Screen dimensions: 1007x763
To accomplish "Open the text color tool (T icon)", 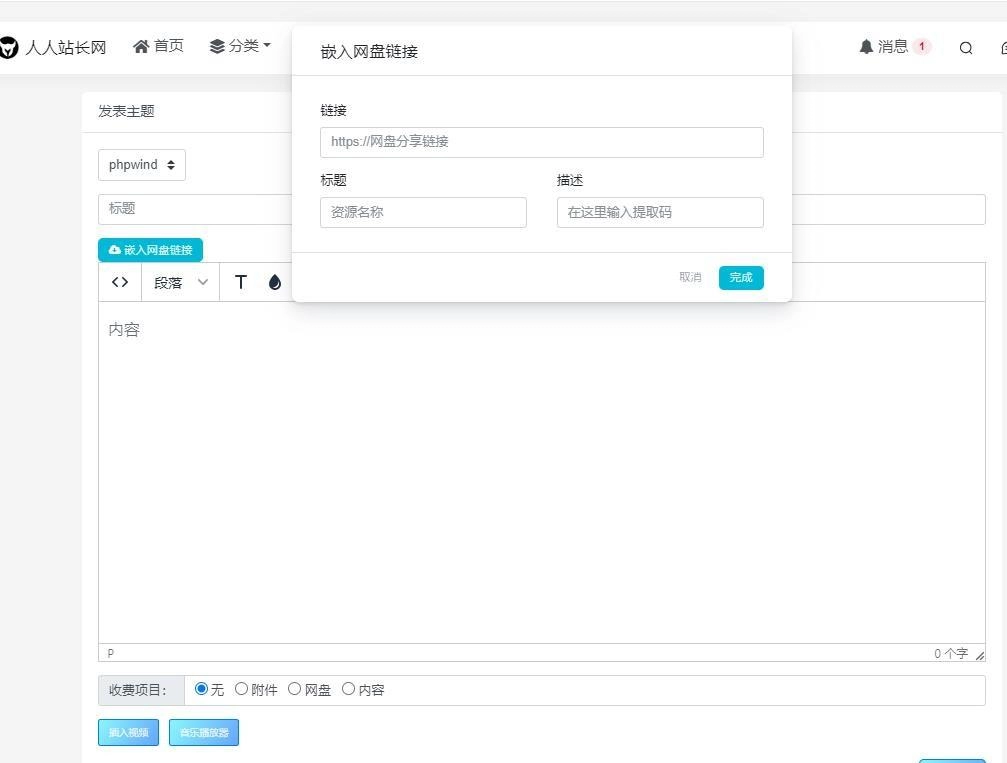I will 241,282.
